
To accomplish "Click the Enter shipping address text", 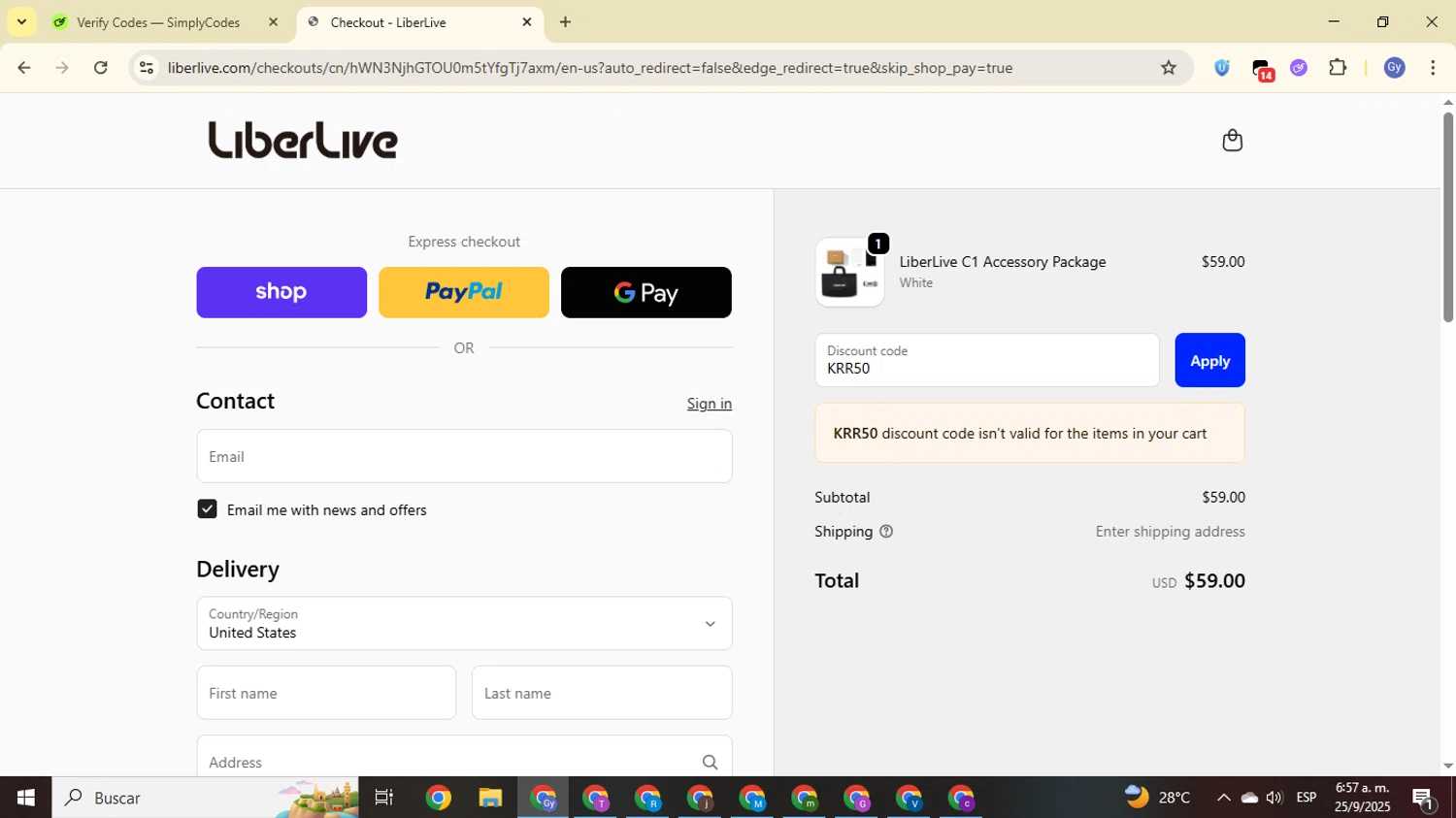I will 1170,532.
